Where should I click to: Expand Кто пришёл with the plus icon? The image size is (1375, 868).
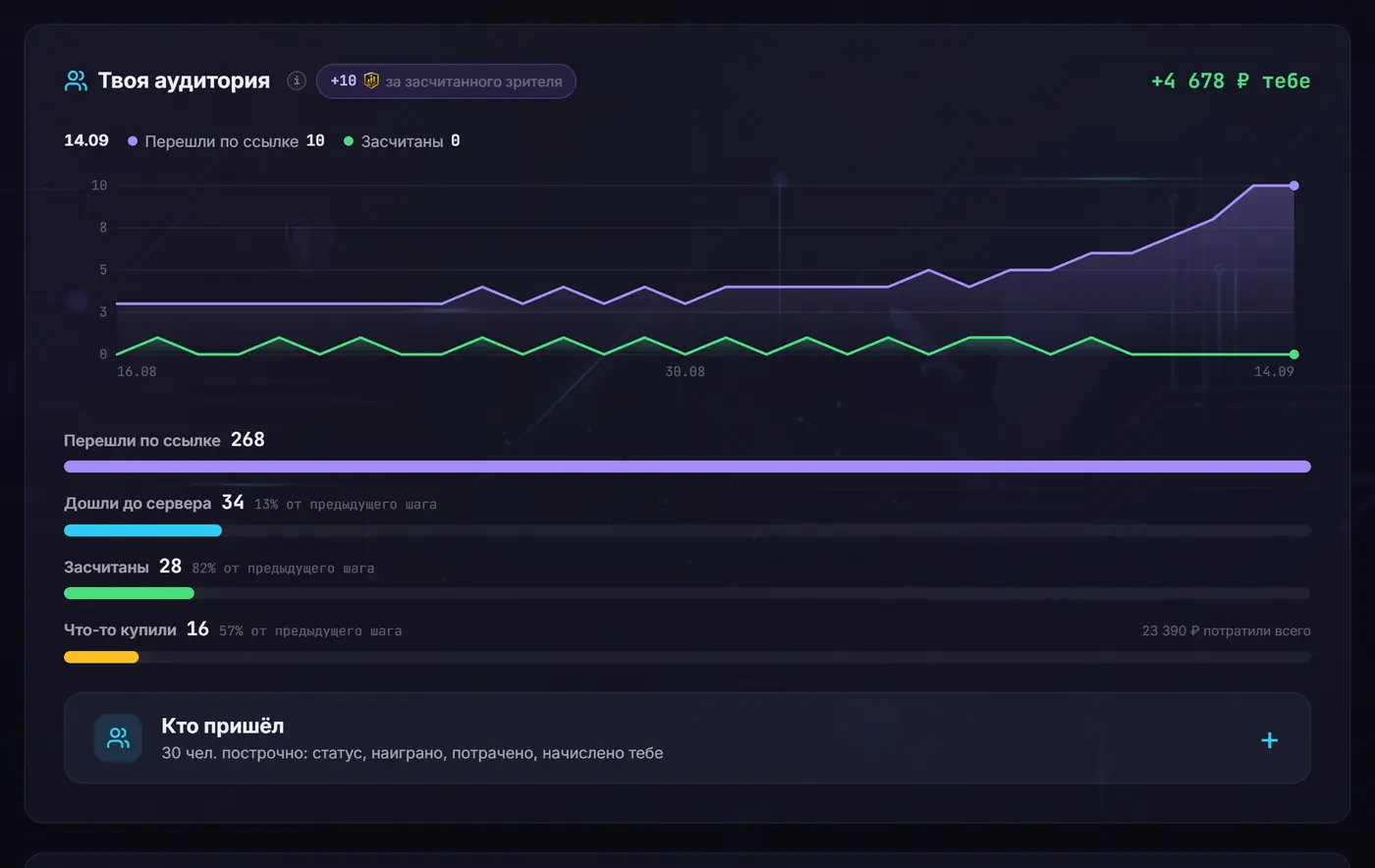(1269, 740)
